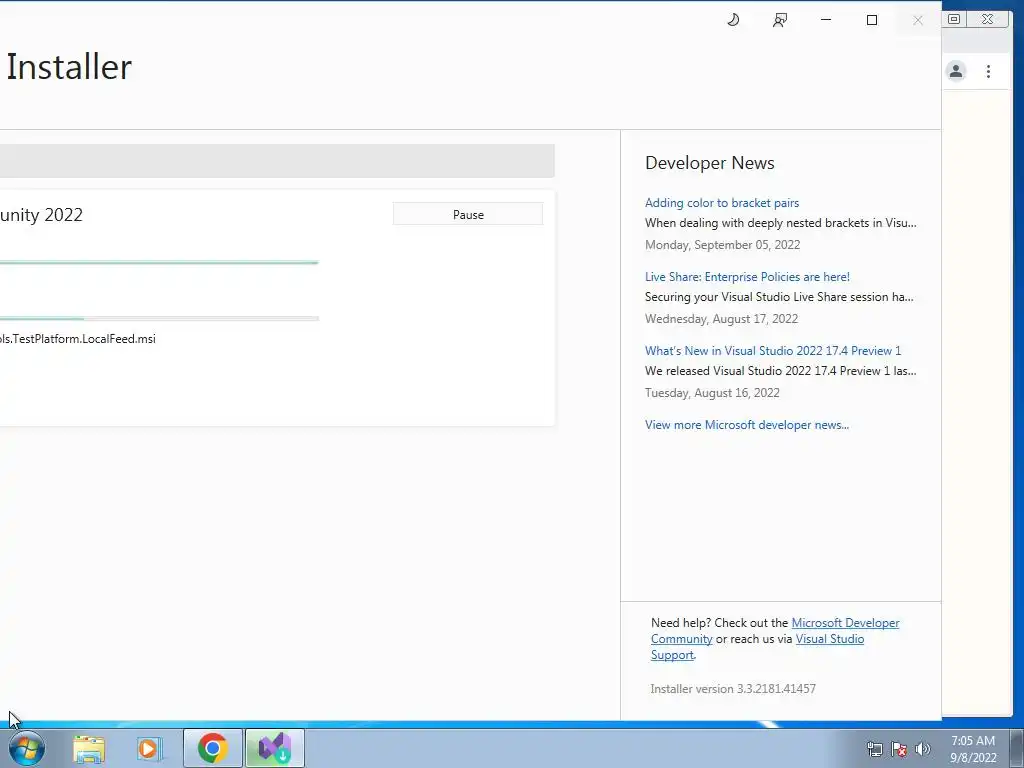This screenshot has width=1024, height=768.
Task: Minimize the Visual Studio Installer window
Action: tap(826, 20)
